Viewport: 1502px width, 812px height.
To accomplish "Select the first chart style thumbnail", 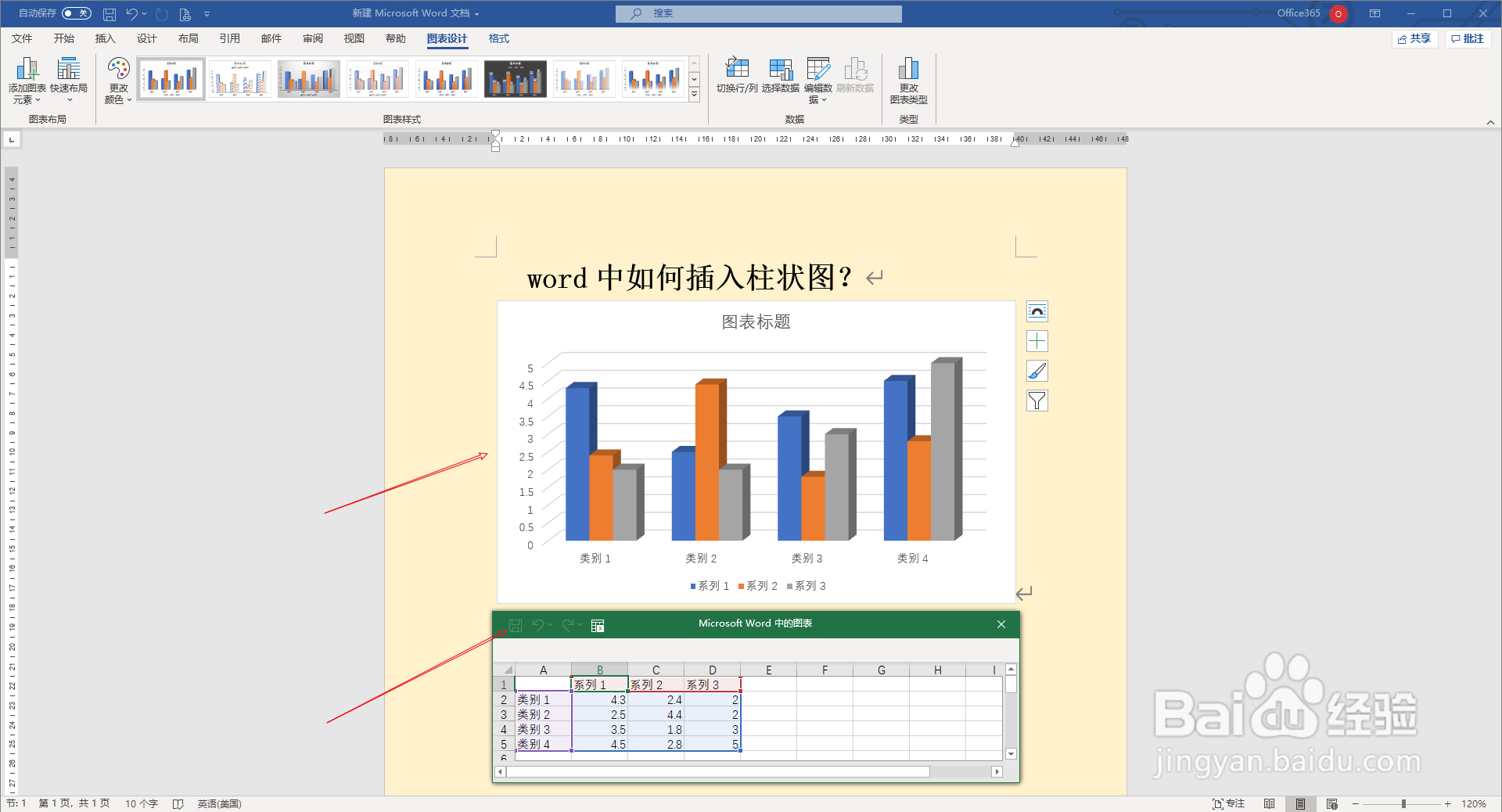I will coord(171,78).
